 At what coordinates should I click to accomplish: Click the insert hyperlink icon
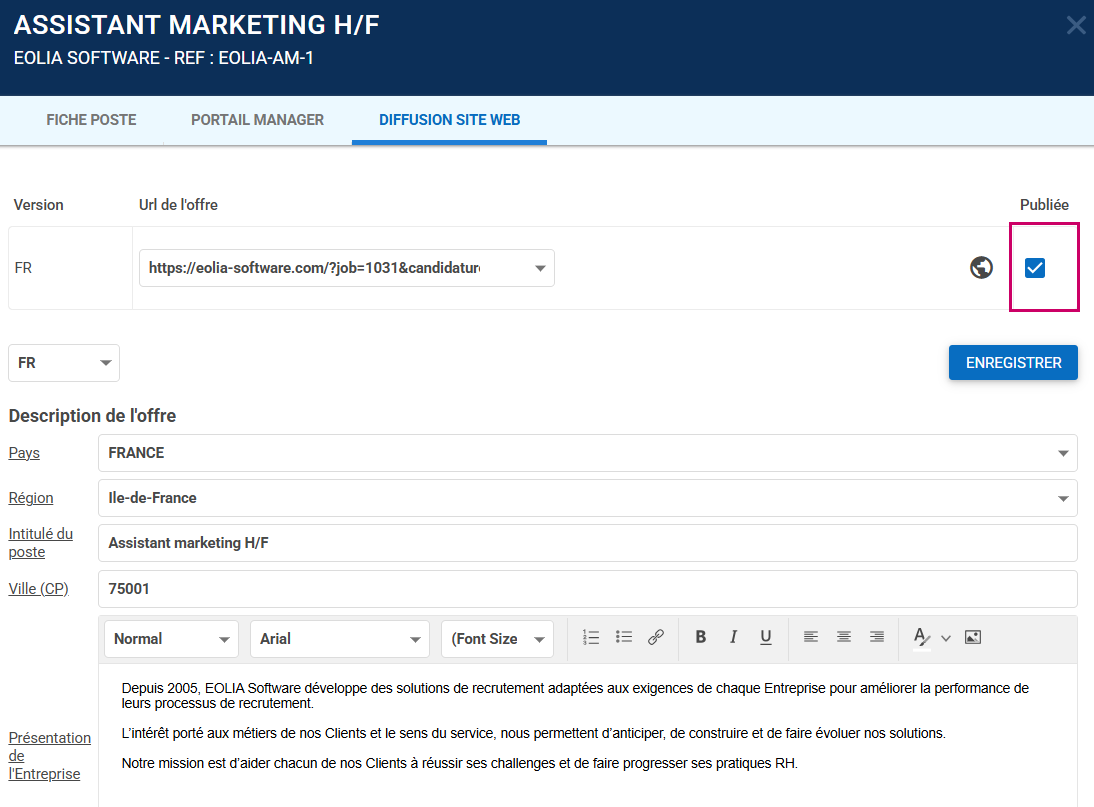coord(656,637)
